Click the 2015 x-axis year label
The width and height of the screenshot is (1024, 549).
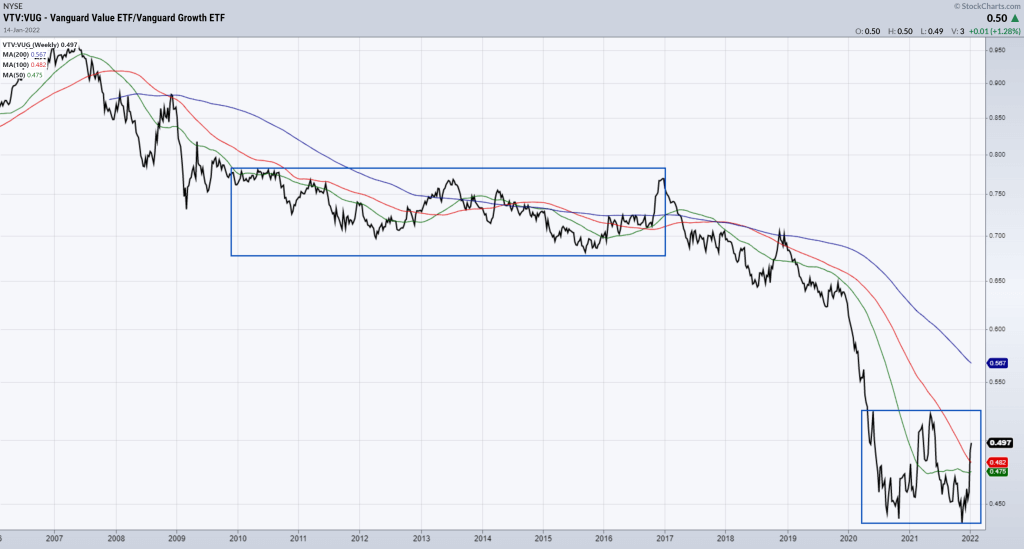tap(543, 539)
